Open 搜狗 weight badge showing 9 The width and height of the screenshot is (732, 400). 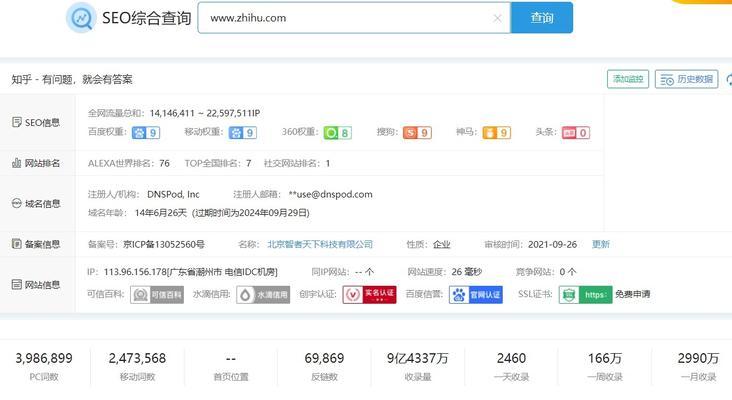click(417, 133)
